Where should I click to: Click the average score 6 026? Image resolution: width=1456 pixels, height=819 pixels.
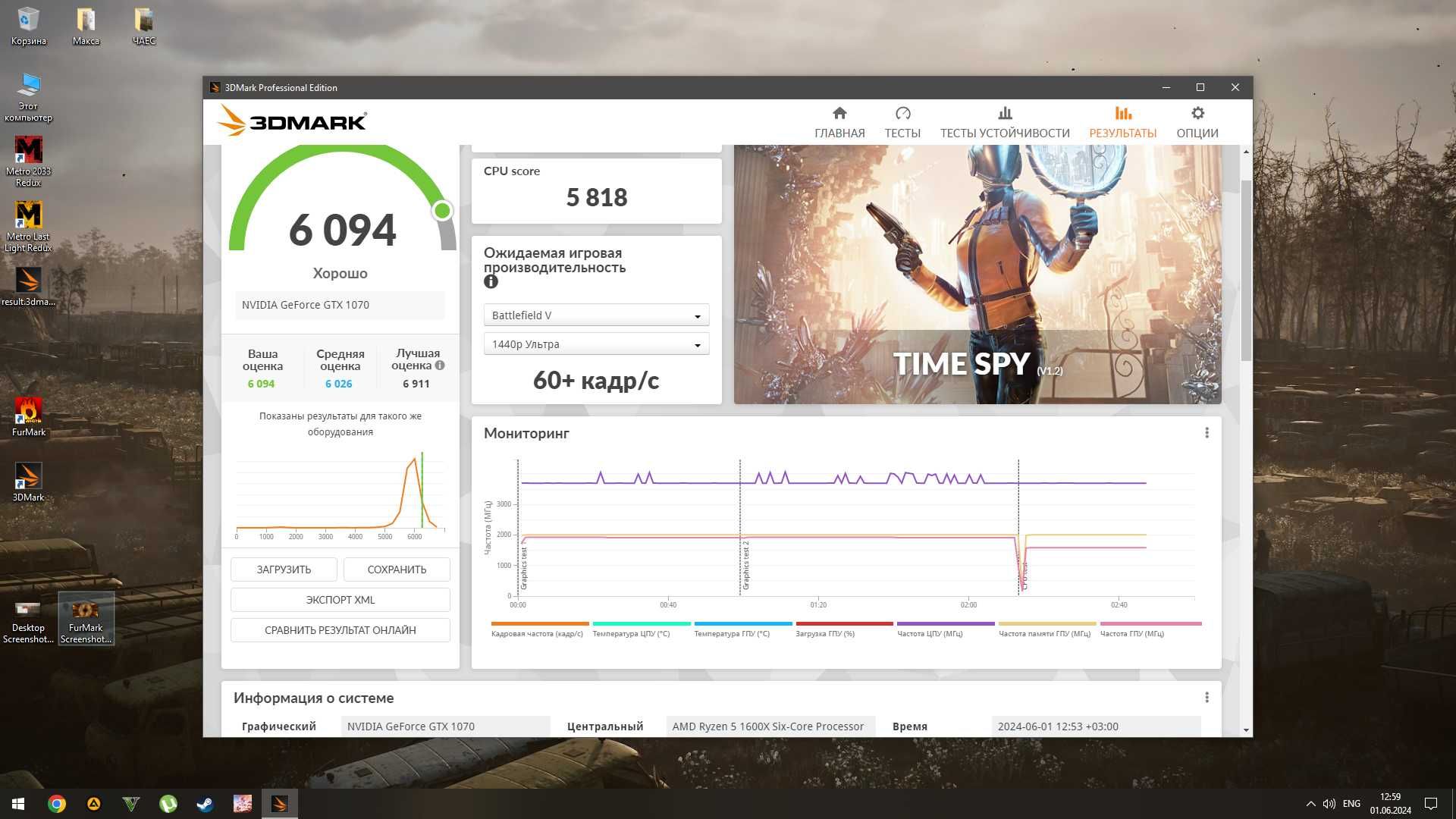coord(338,384)
